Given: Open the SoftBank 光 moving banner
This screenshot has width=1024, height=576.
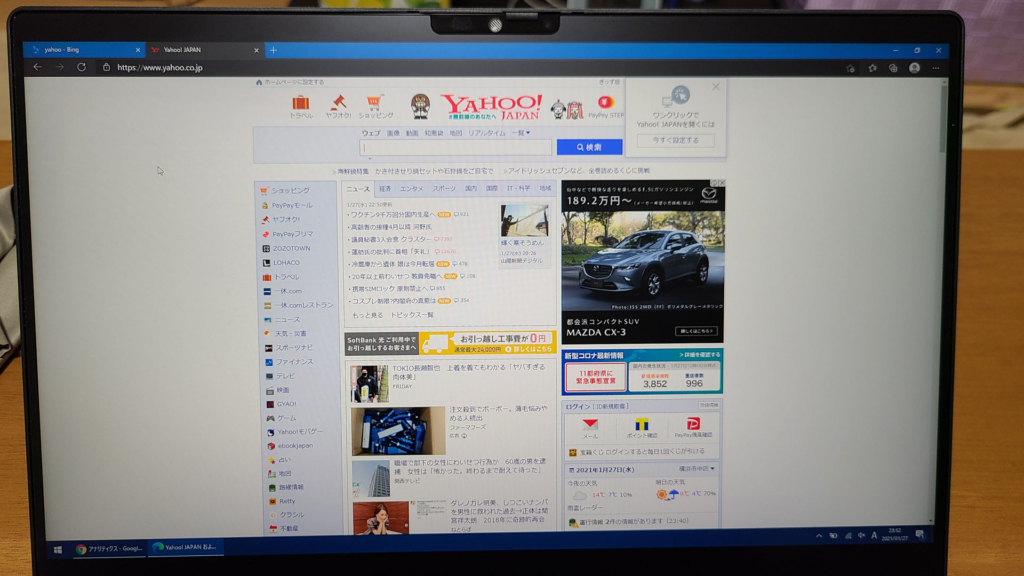Looking at the screenshot, I should pos(449,343).
